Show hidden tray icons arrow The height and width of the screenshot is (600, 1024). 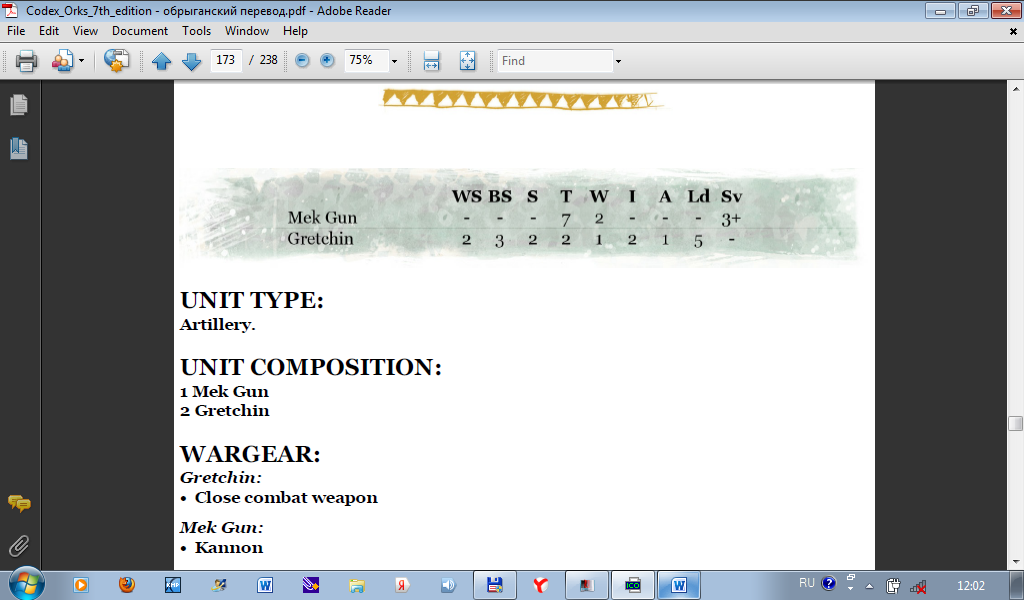coord(869,586)
